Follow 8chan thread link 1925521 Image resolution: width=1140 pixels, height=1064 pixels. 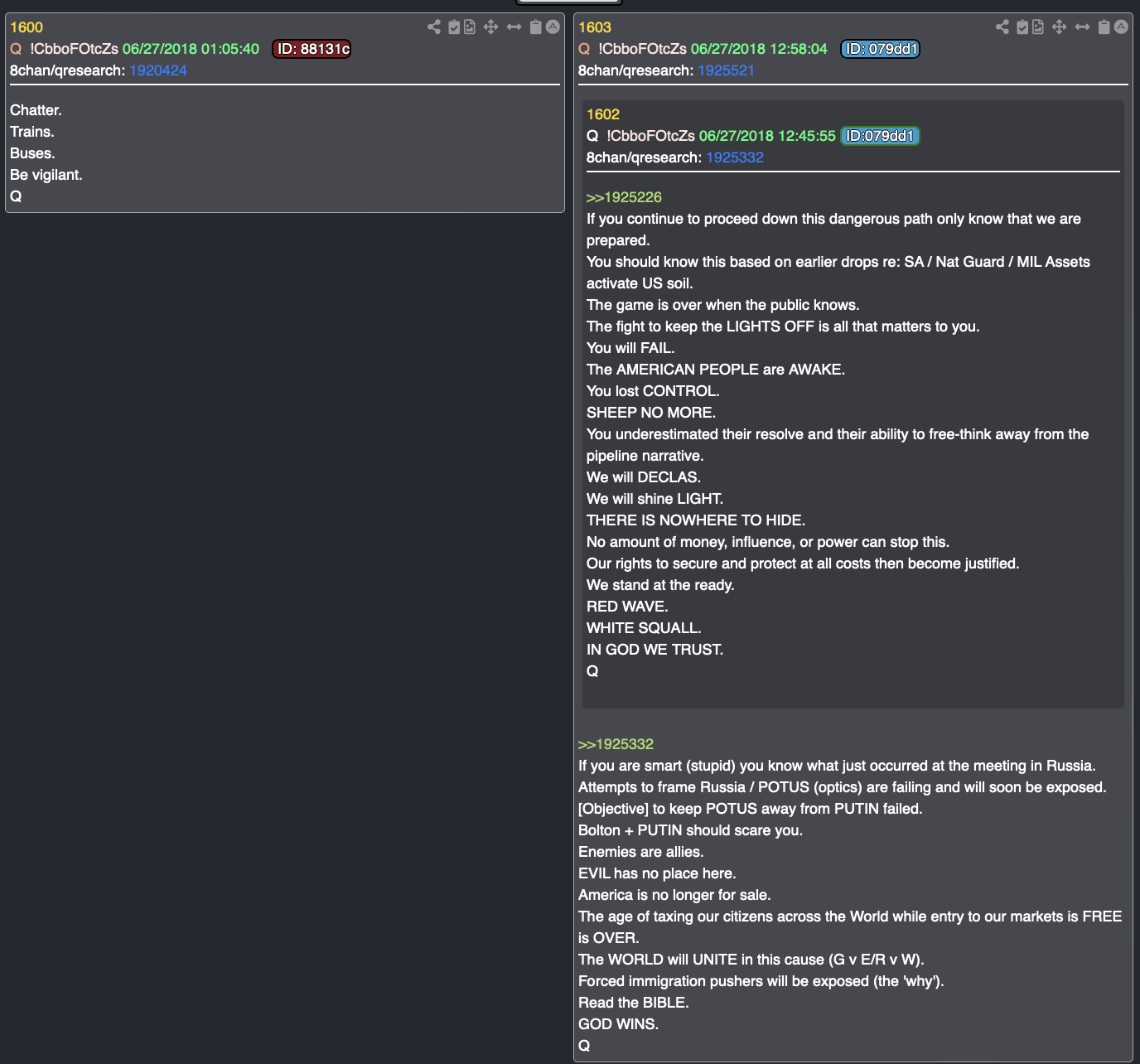pos(727,70)
